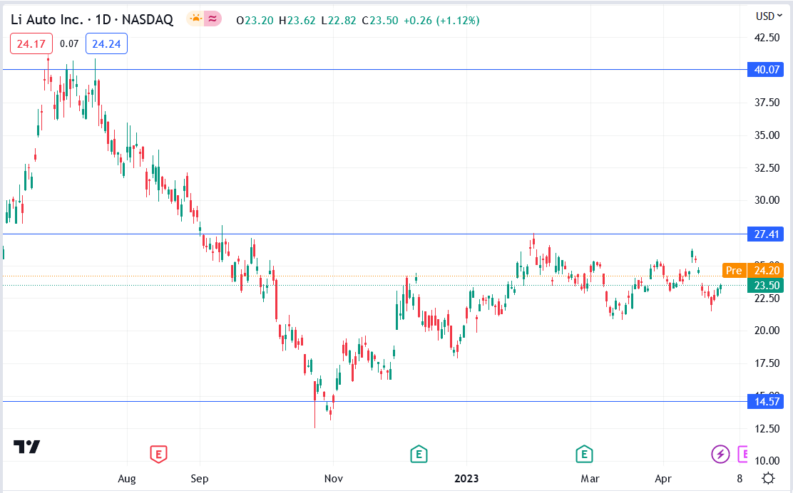Open the USD currency dropdown
793x493 pixels.
tap(767, 15)
